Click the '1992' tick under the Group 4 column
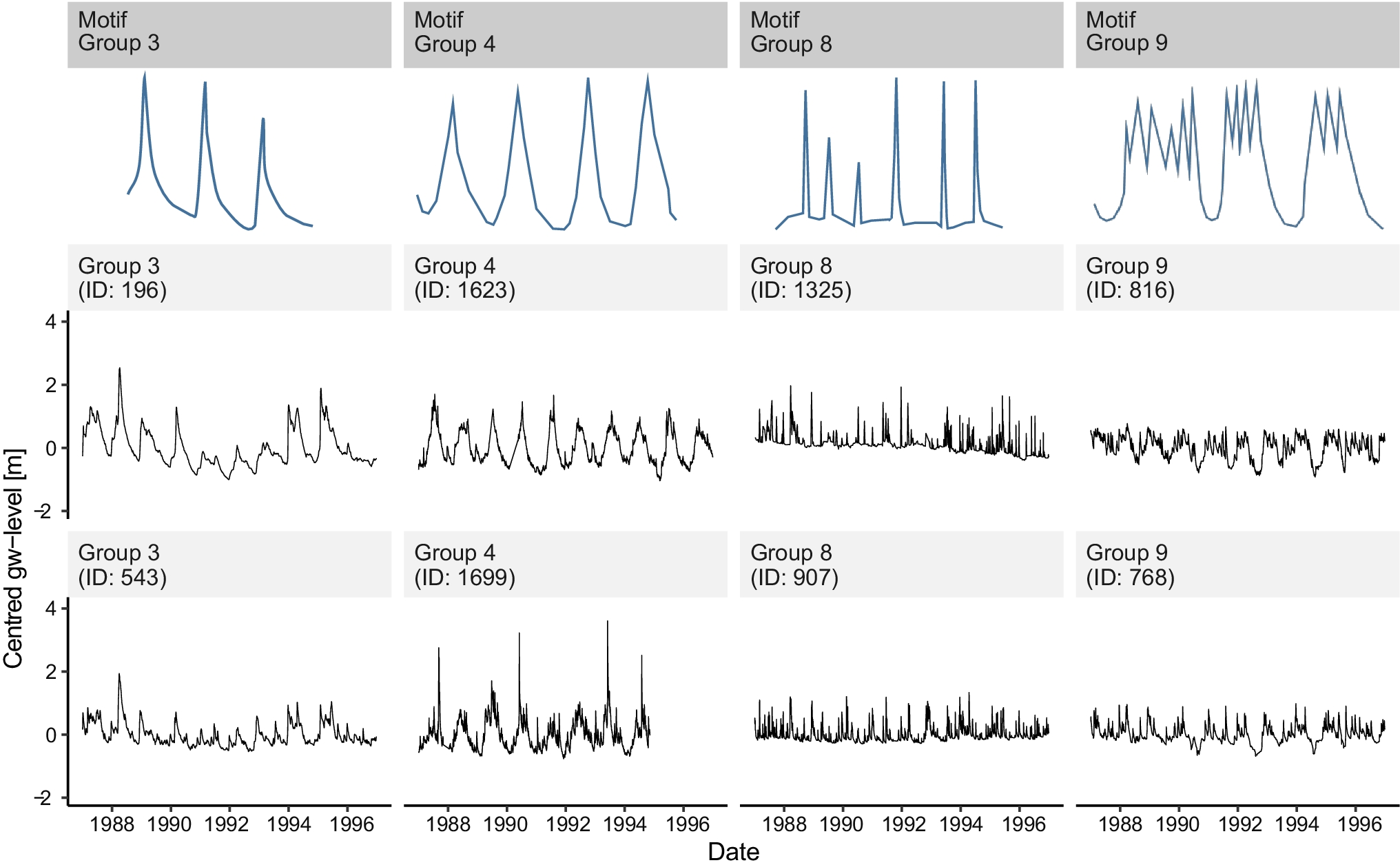 pyautogui.click(x=567, y=824)
